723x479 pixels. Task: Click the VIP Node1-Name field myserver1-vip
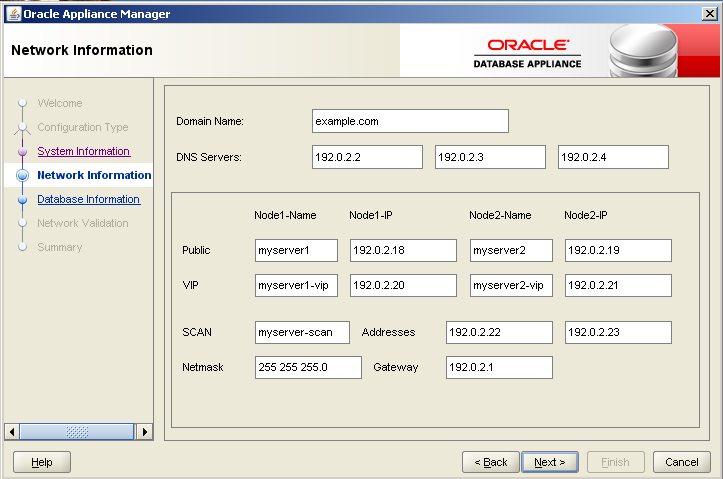[x=296, y=285]
